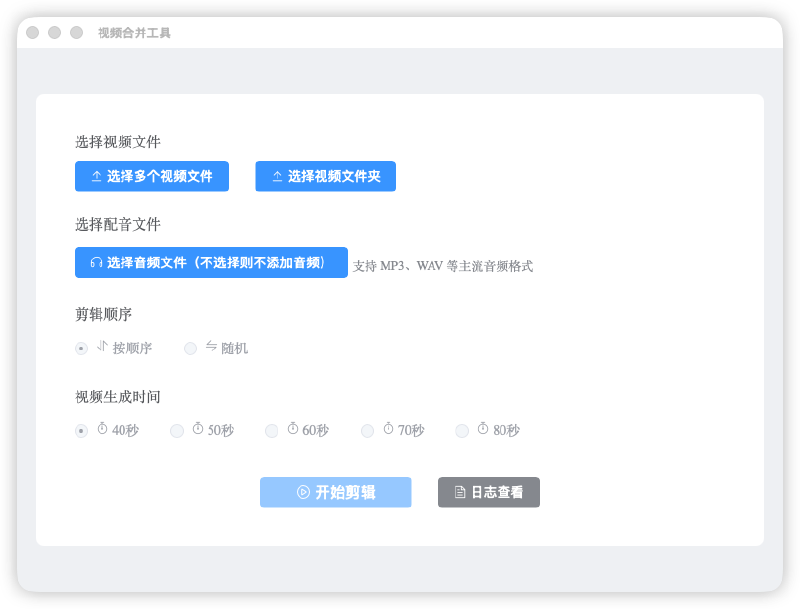Choose 80秒 video duration radio

point(462,431)
